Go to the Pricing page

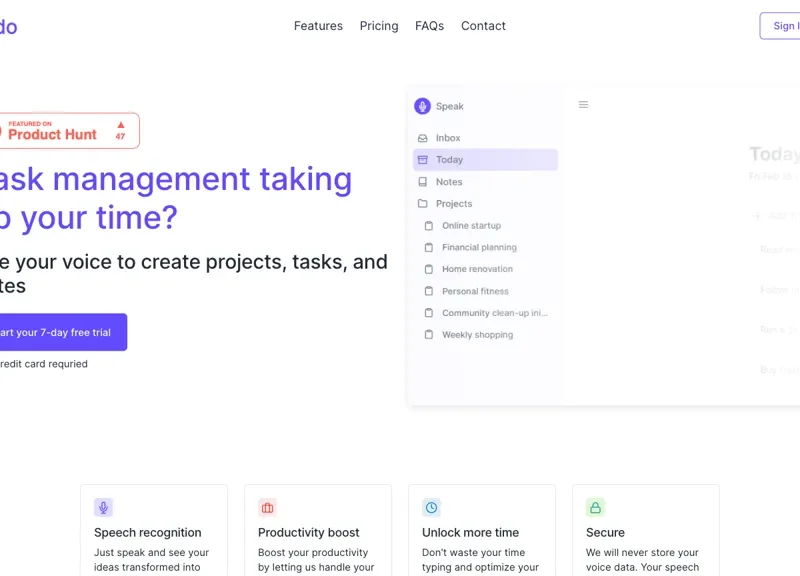point(379,26)
